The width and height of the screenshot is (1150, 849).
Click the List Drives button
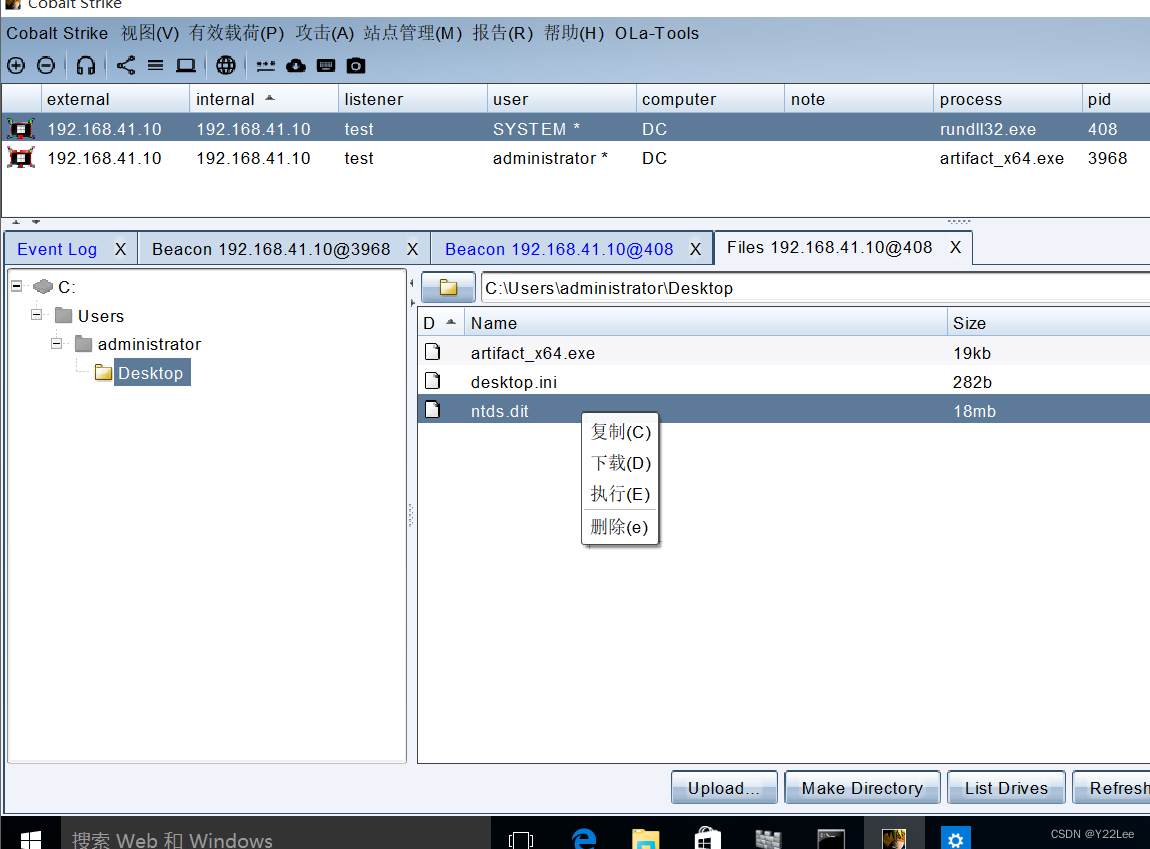pyautogui.click(x=1006, y=788)
